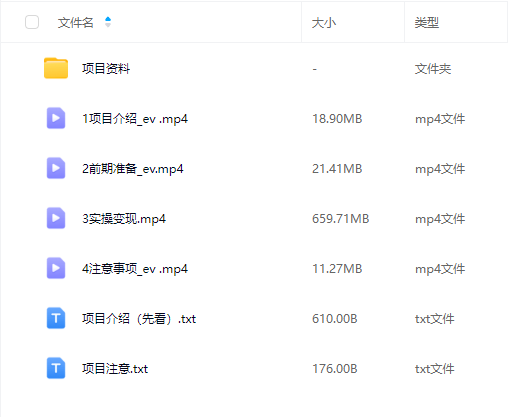
Task: Open the 项目资料 folder icon
Action: 56,68
